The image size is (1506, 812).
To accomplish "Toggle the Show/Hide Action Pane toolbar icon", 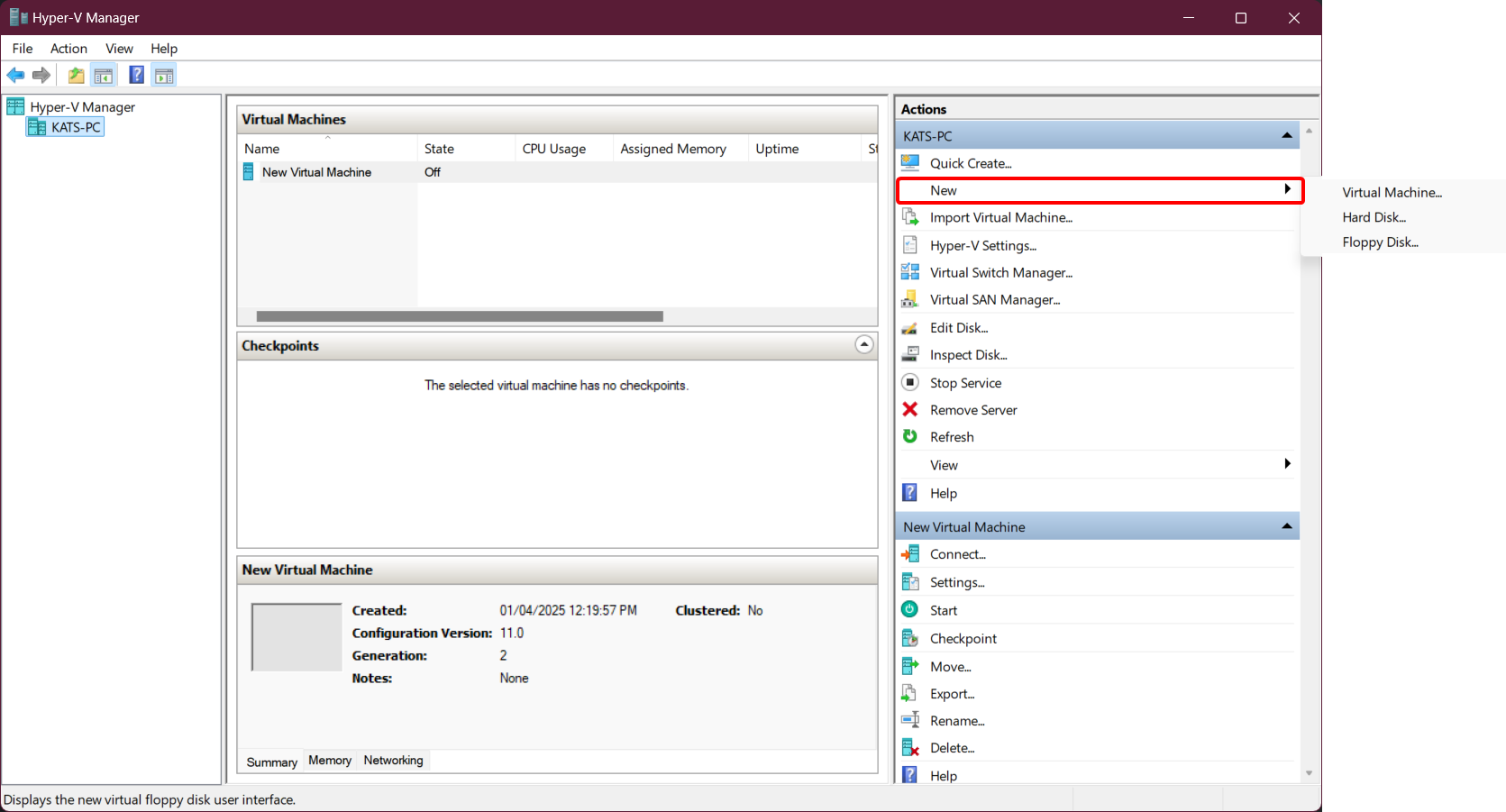I will pos(164,75).
